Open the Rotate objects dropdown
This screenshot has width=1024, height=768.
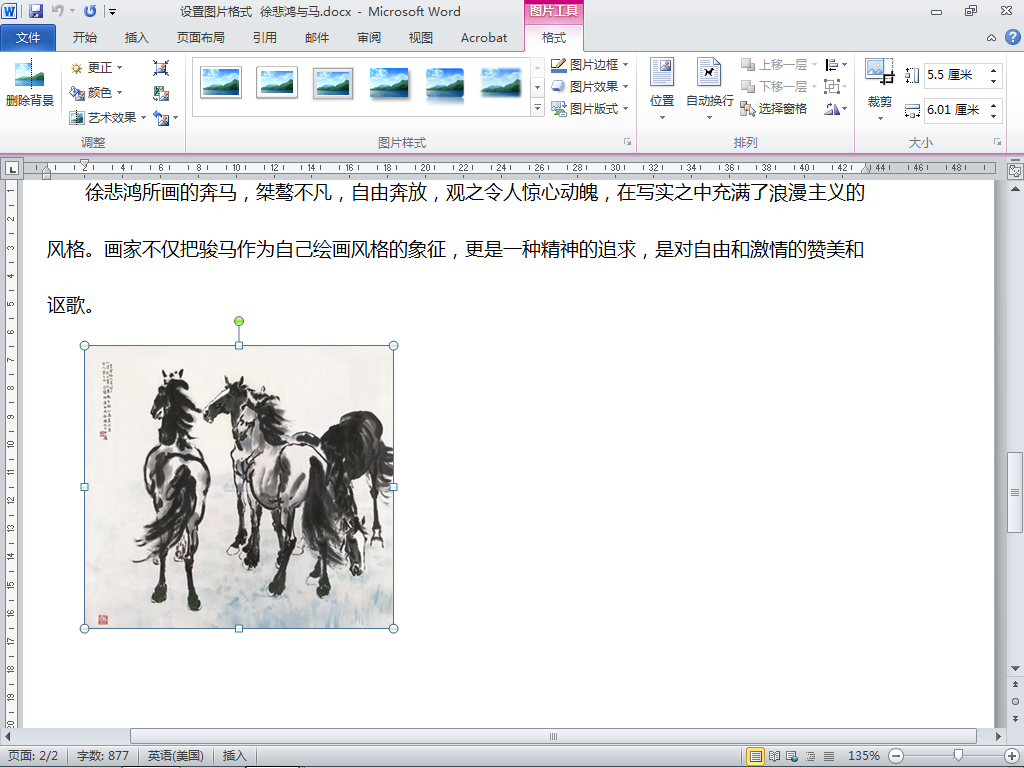[836, 108]
